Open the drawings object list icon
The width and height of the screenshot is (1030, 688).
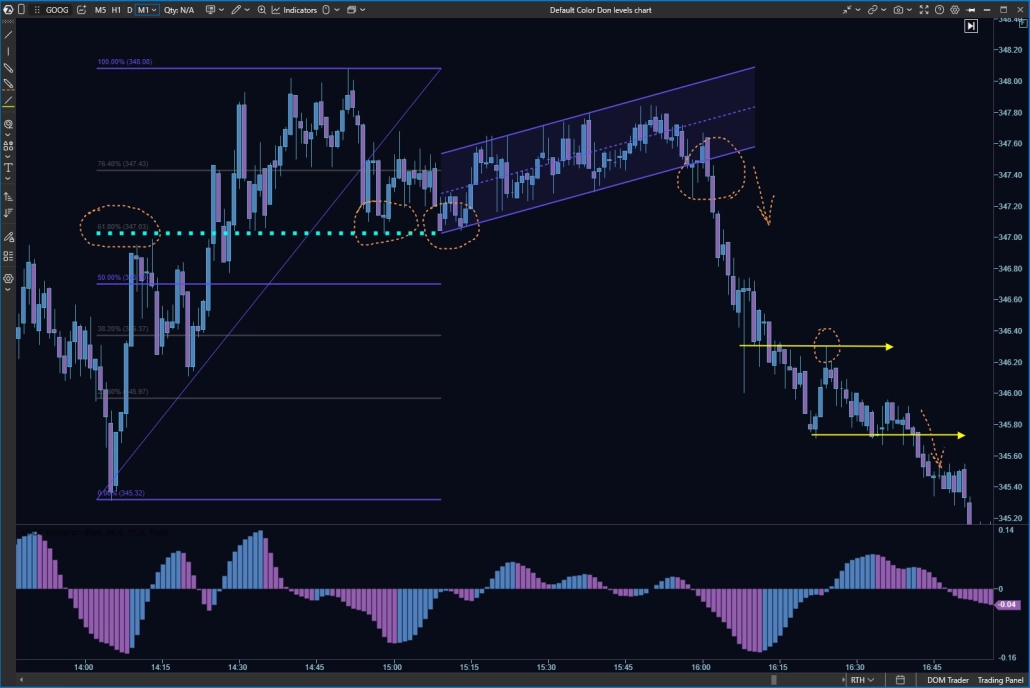coord(8,256)
